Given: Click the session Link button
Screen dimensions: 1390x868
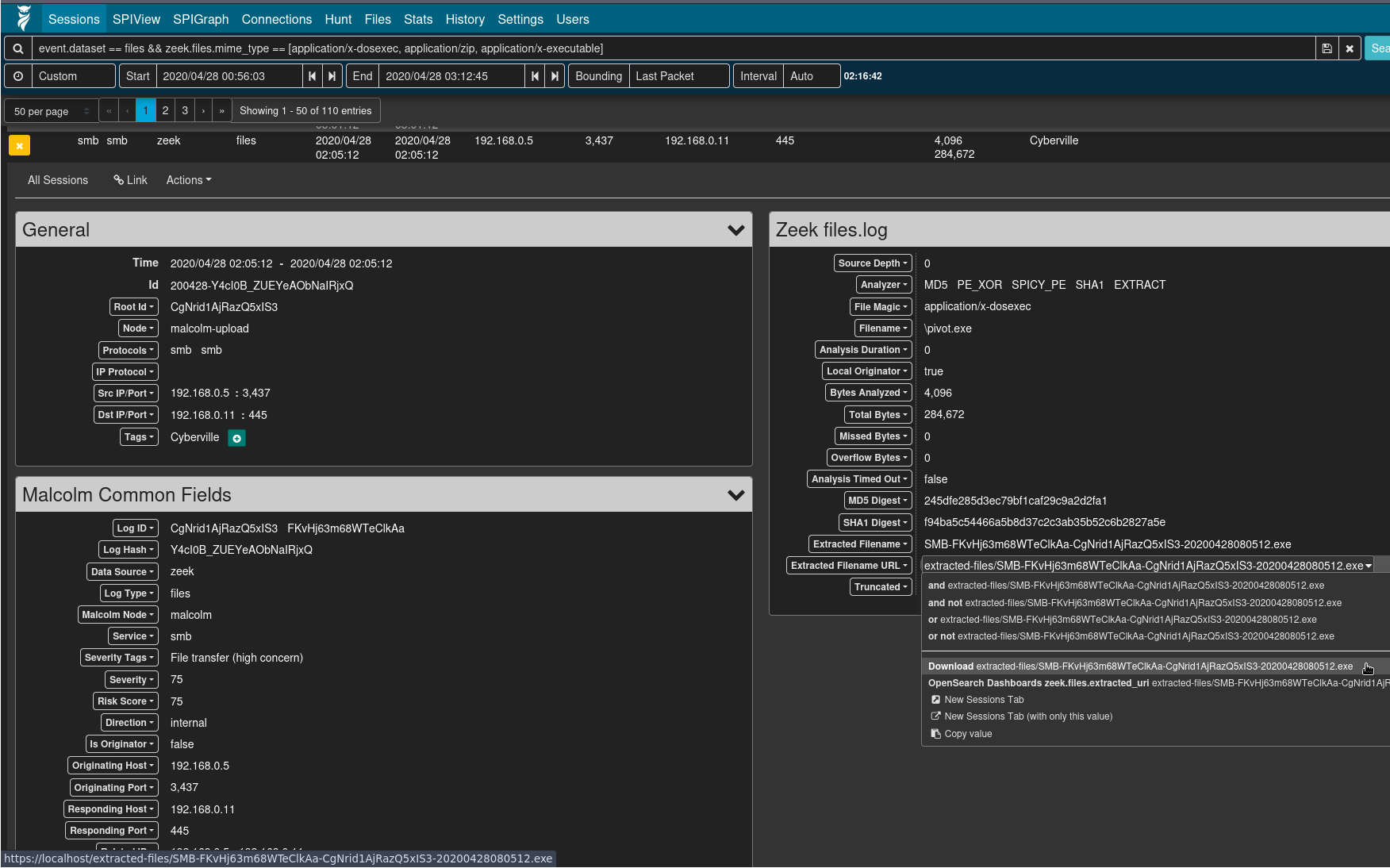Looking at the screenshot, I should click(130, 180).
